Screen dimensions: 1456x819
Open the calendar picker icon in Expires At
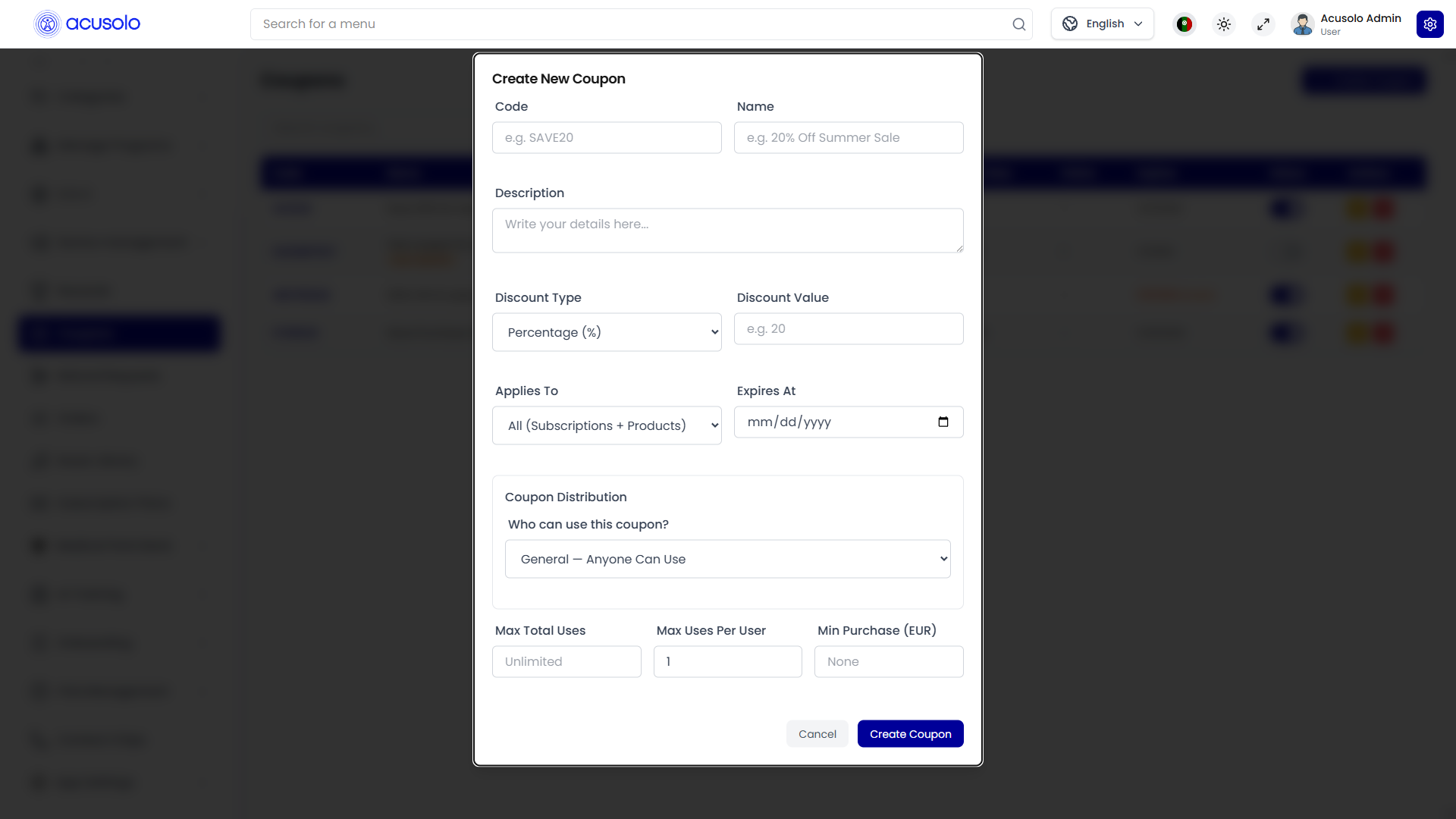(x=943, y=422)
